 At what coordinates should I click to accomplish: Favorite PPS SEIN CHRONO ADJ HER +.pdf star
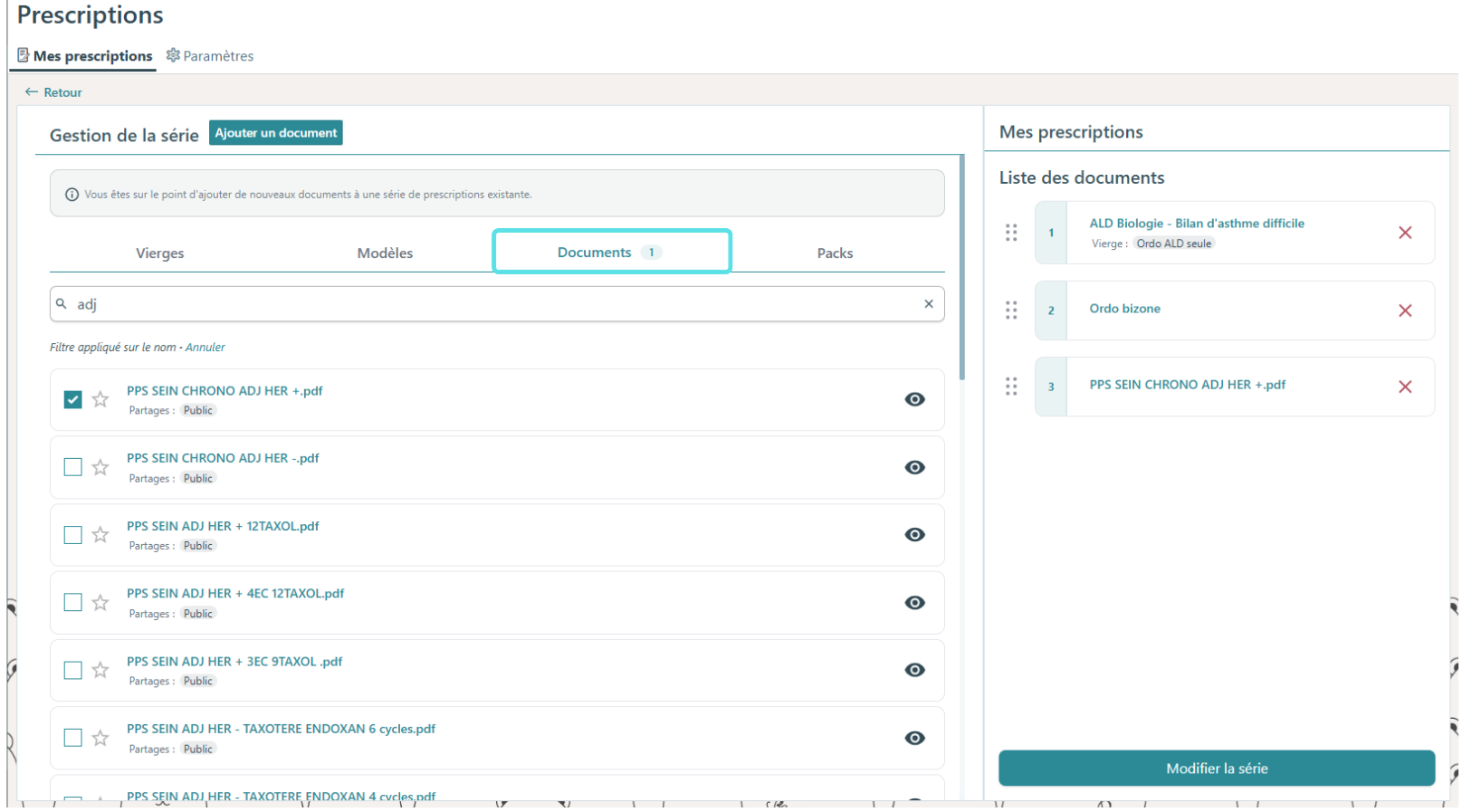pyautogui.click(x=100, y=399)
